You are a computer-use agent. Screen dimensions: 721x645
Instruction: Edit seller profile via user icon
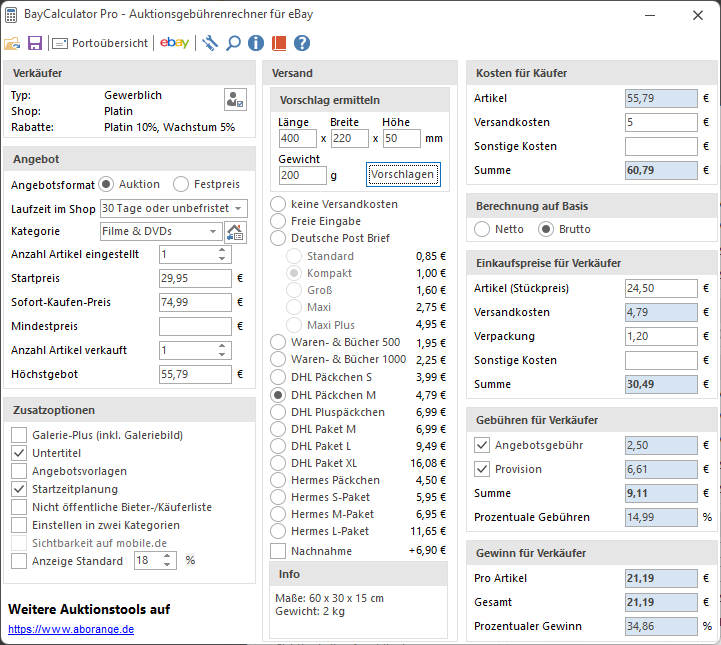[235, 99]
